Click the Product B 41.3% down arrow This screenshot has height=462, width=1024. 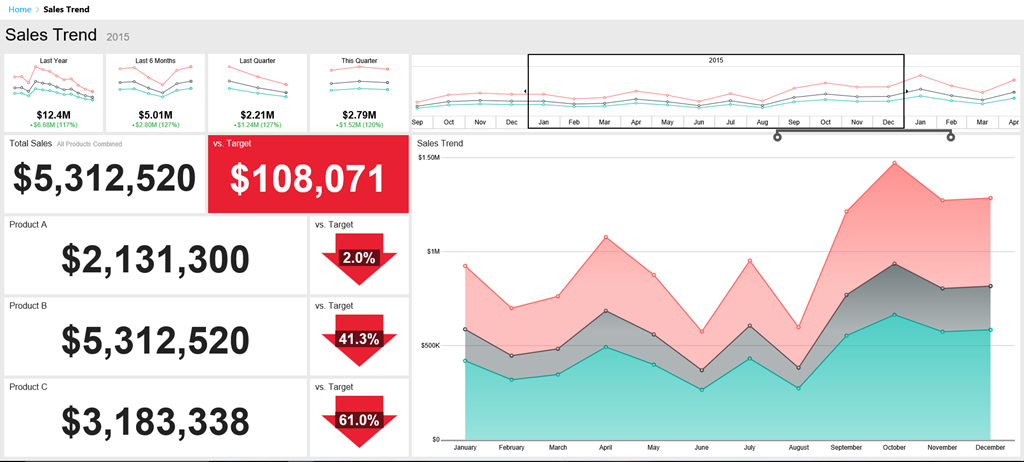tap(359, 339)
